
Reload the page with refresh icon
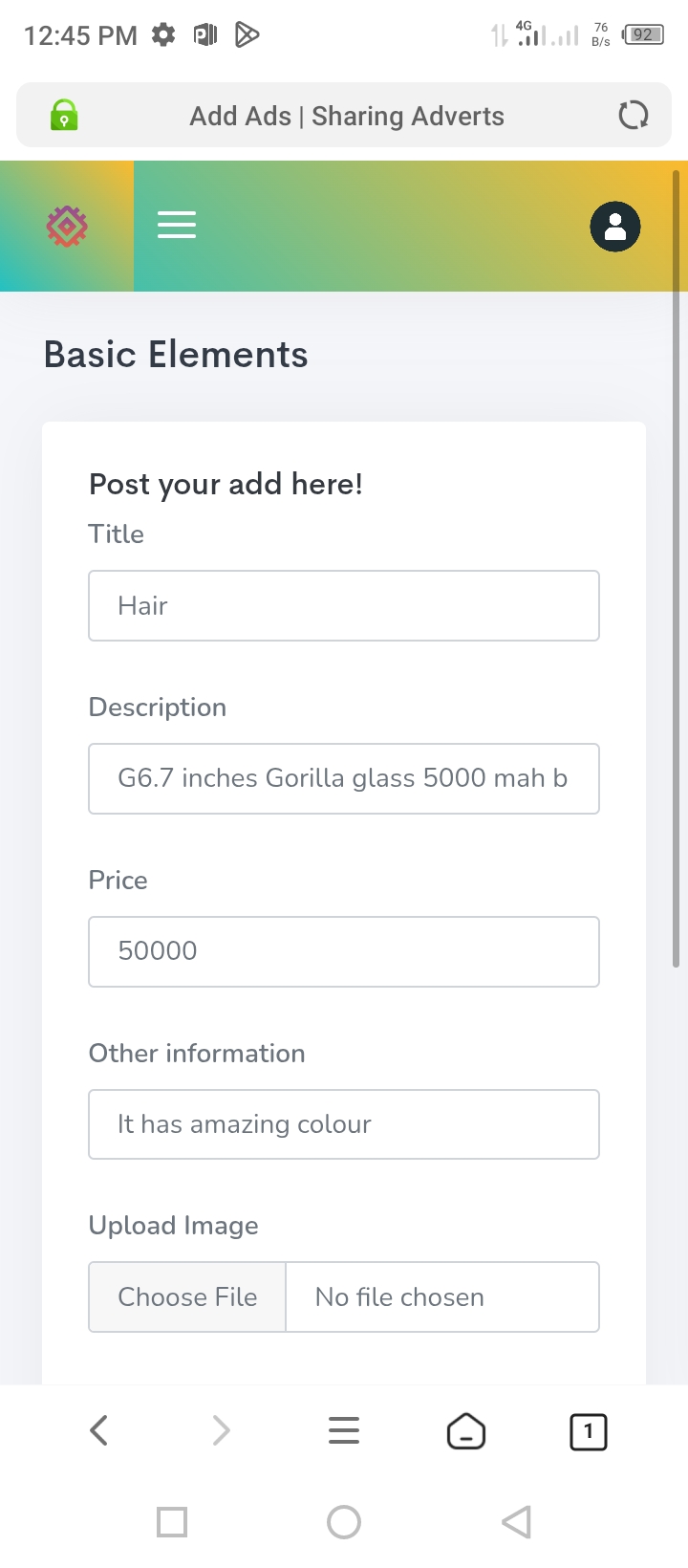[x=633, y=116]
